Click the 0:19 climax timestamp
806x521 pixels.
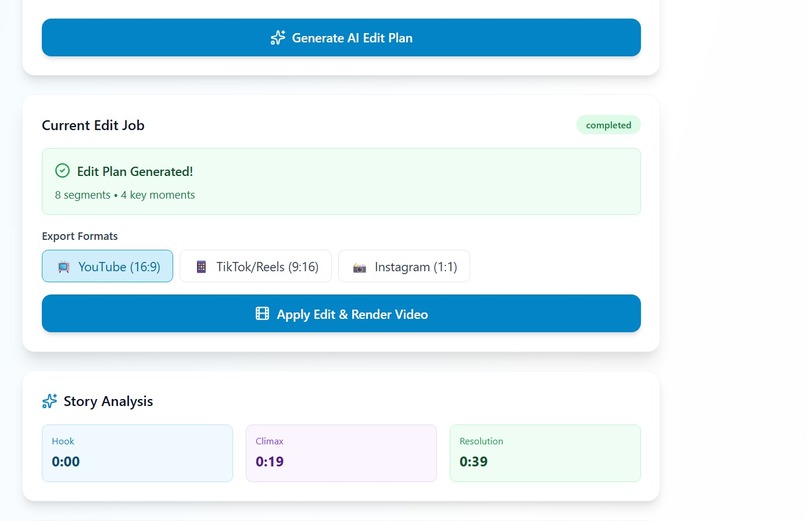point(269,461)
